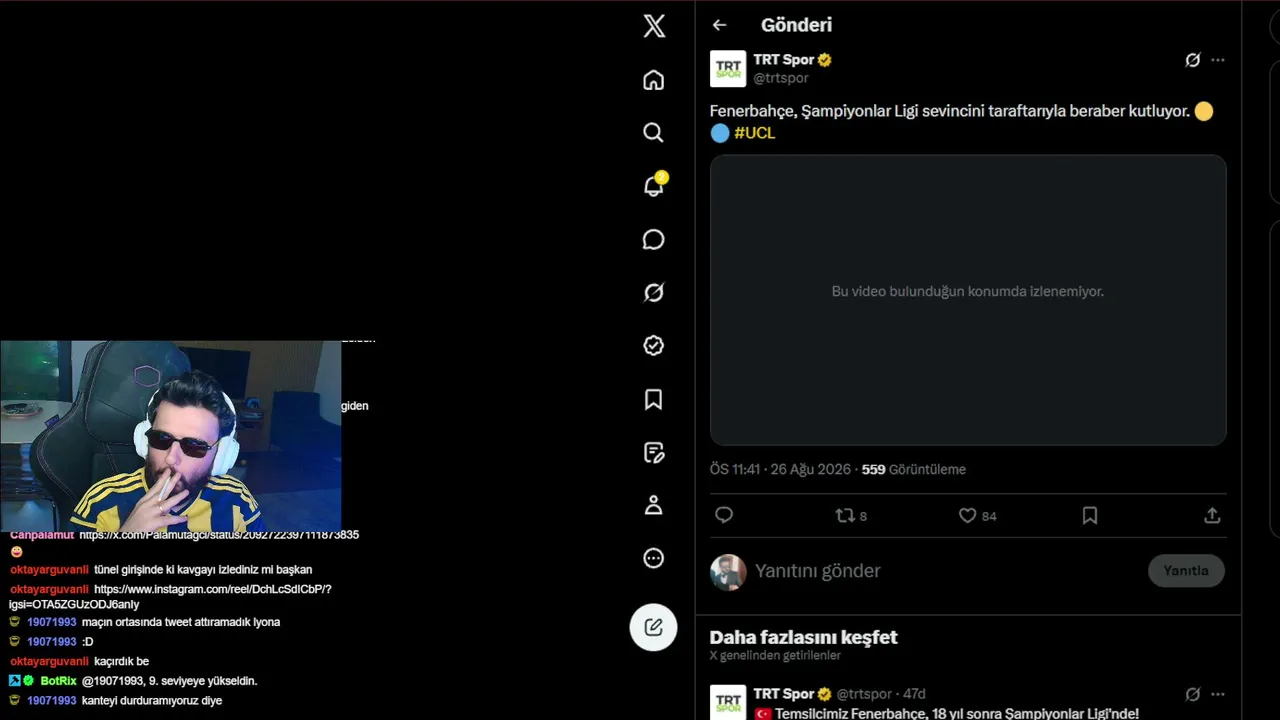1280x720 pixels.
Task: Click the 'Gönderi' page heading
Action: click(x=796, y=25)
